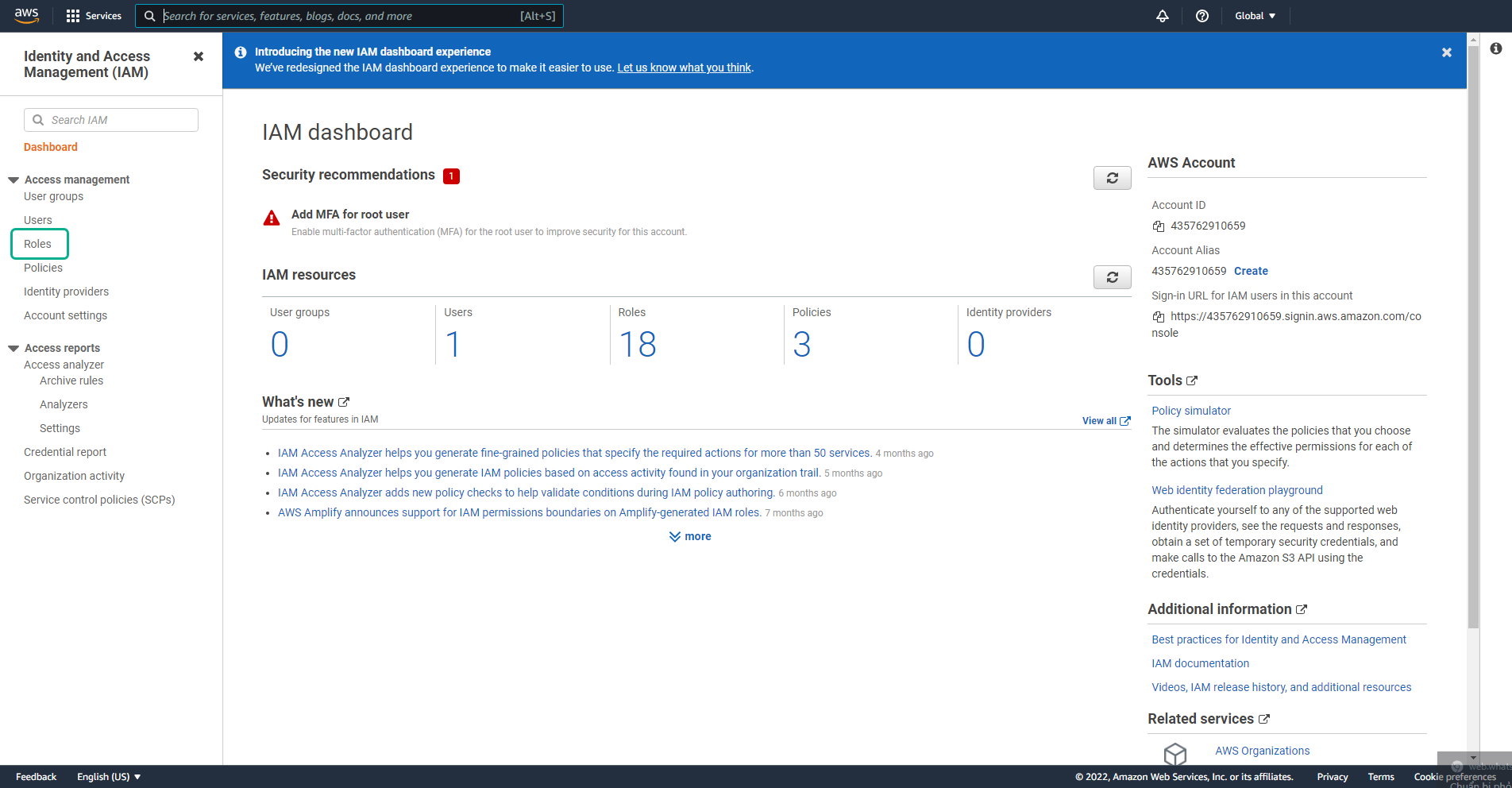Click the notifications bell icon
The width and height of the screenshot is (1512, 788).
pyautogui.click(x=1162, y=16)
